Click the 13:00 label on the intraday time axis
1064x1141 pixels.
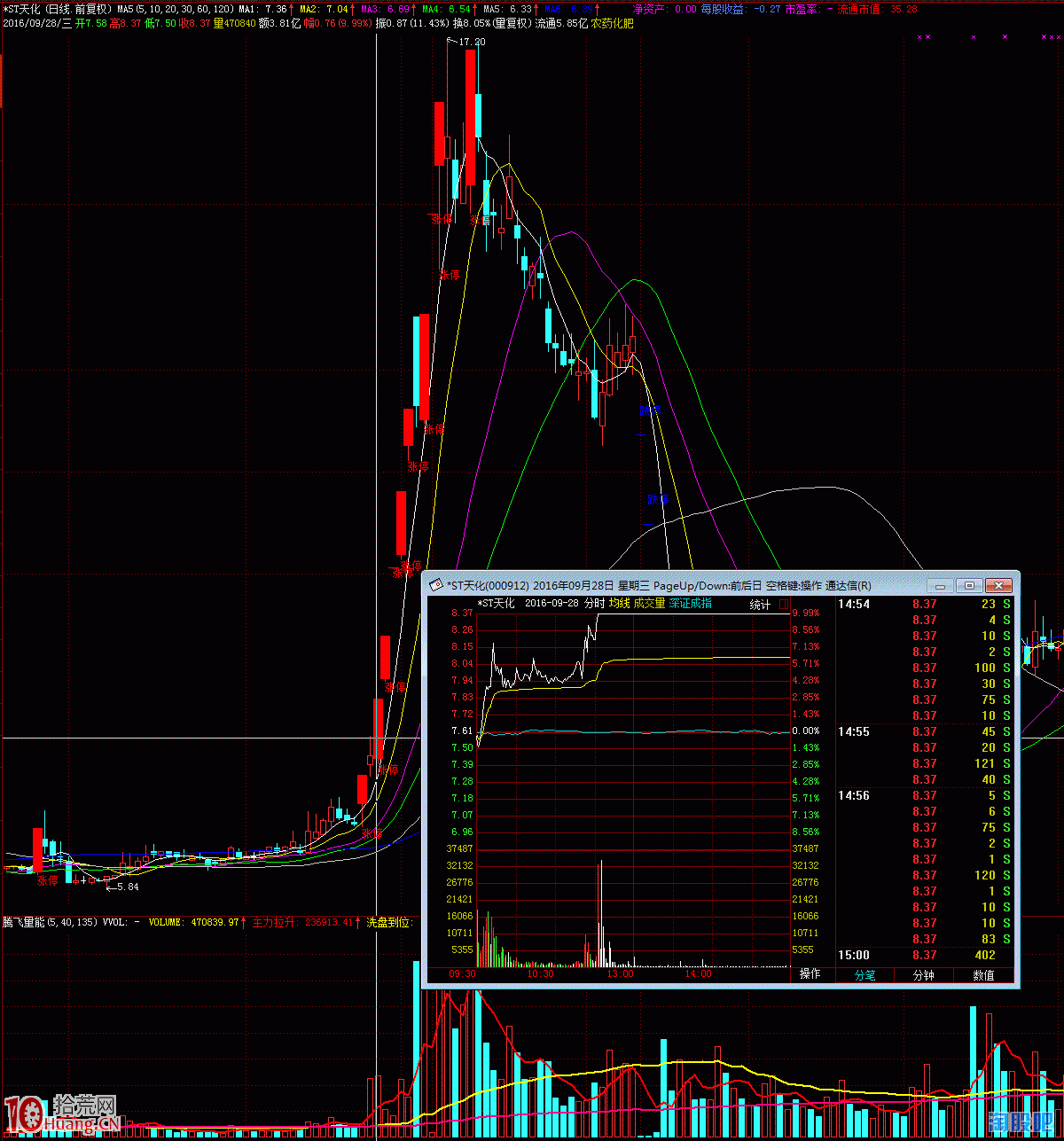pyautogui.click(x=620, y=973)
